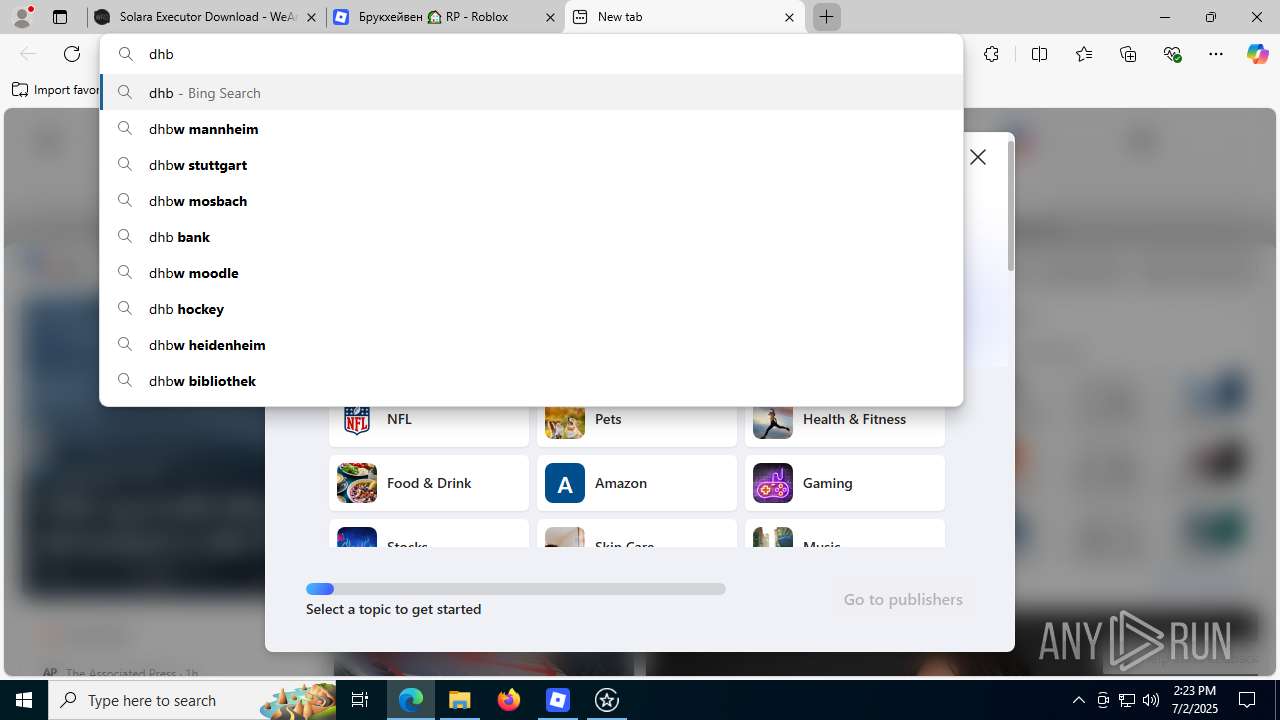Open Task View in the taskbar
Viewport: 1280px width, 720px height.
361,700
